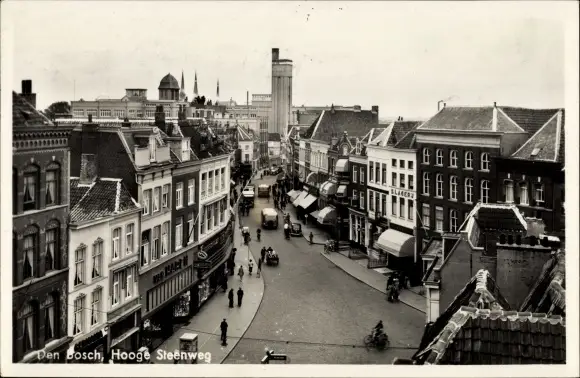Click the two pedestrians walking together on left sidewalk
This screenshot has width=580, height=378.
coord(236,297)
